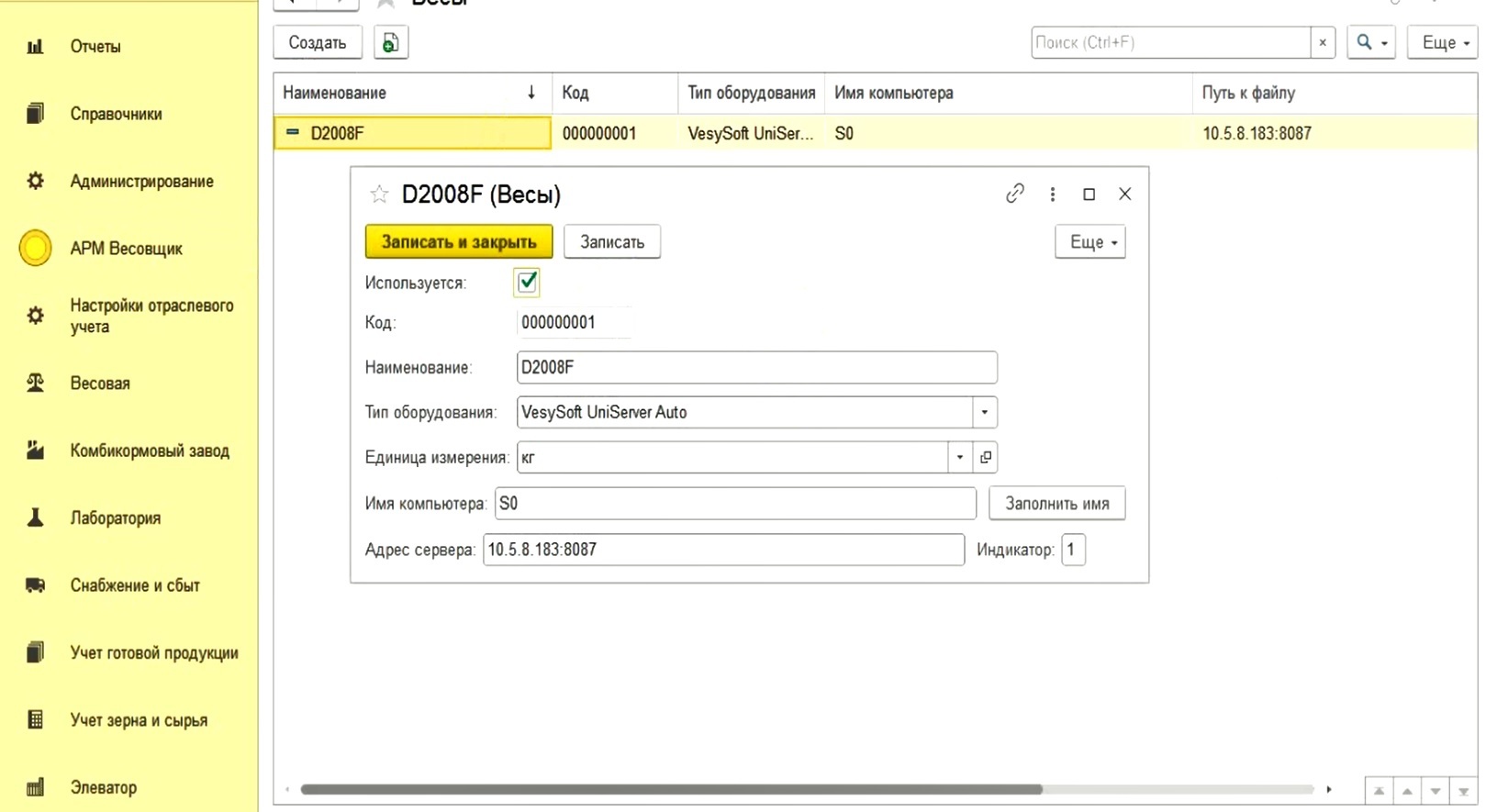Click Записать и закрыть
Image resolution: width=1486 pixels, height=812 pixels.
tap(459, 242)
